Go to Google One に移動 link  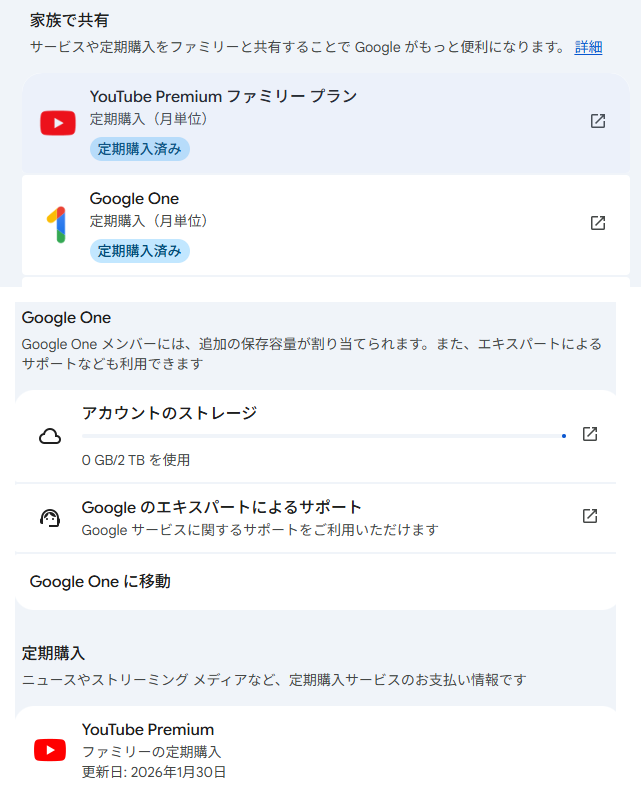pos(100,581)
